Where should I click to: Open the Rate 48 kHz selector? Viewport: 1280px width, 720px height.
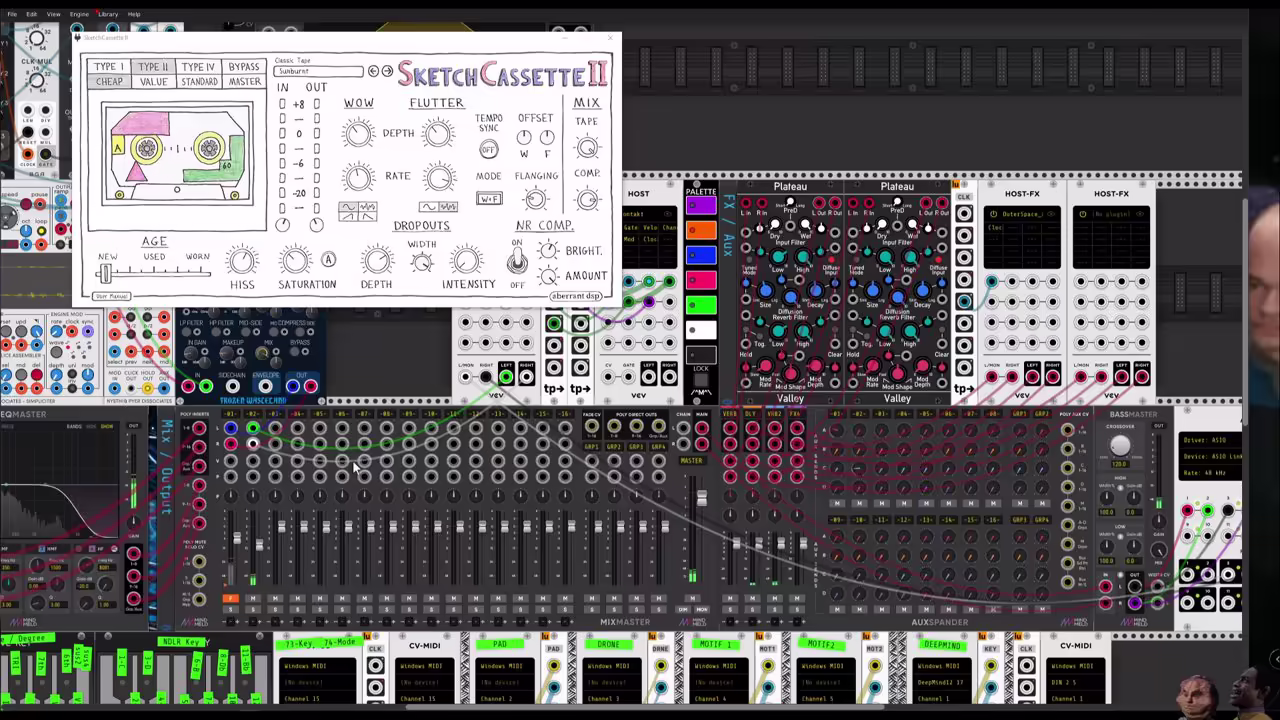[1210, 473]
